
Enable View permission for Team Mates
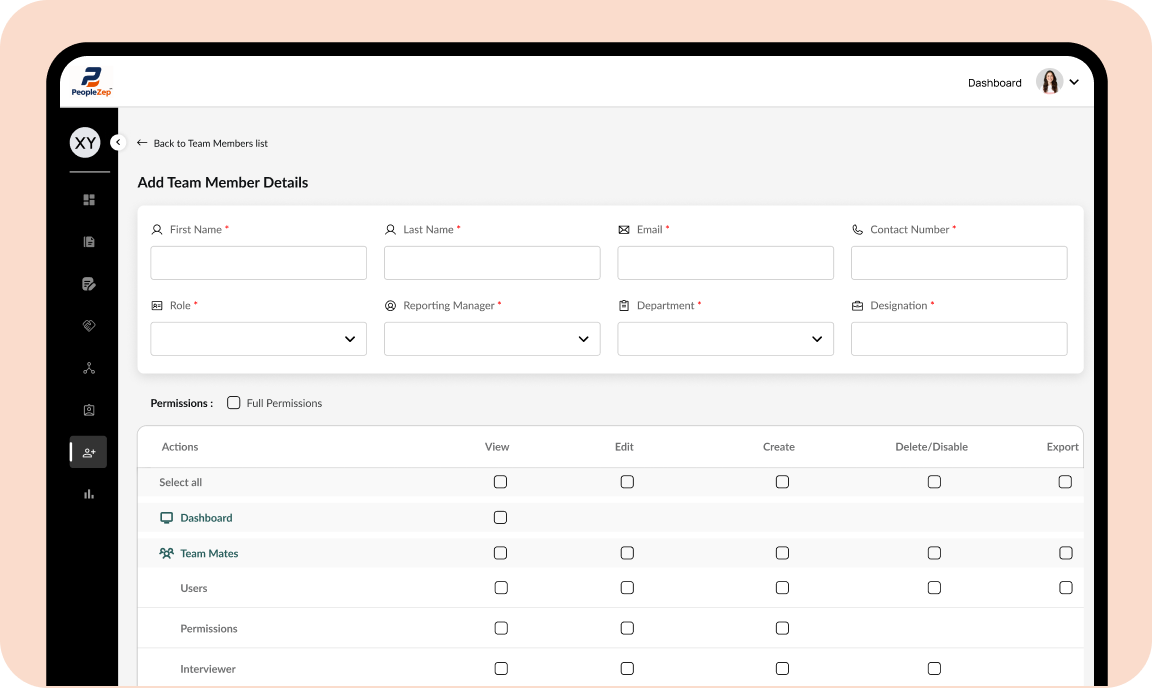pos(500,553)
